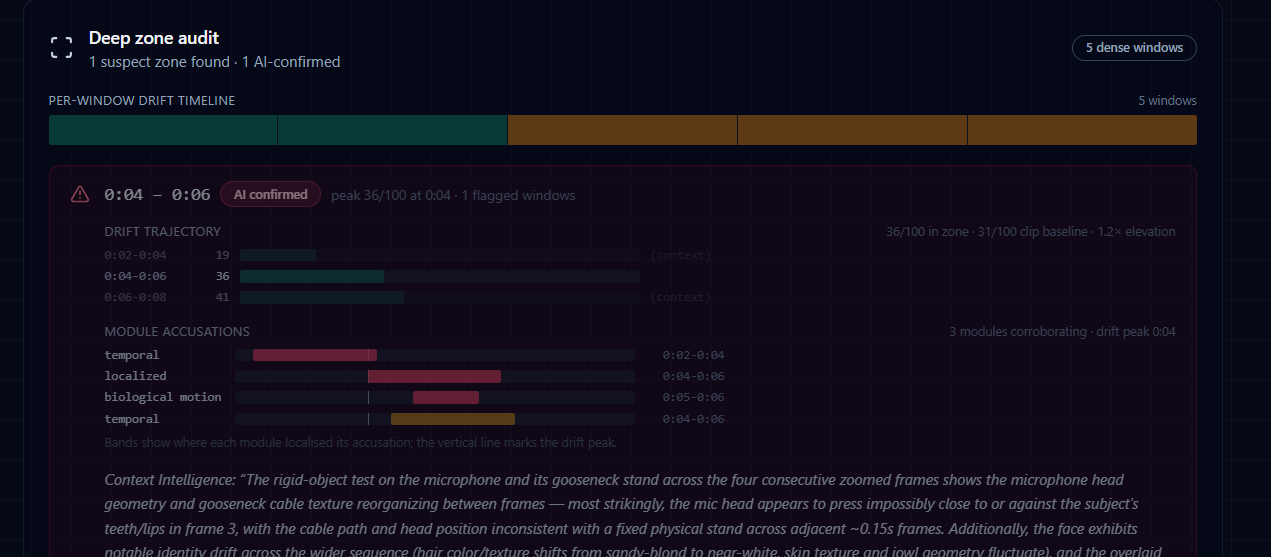The width and height of the screenshot is (1271, 557).
Task: Click the 'Deep zone audit' heading
Action: [x=154, y=38]
